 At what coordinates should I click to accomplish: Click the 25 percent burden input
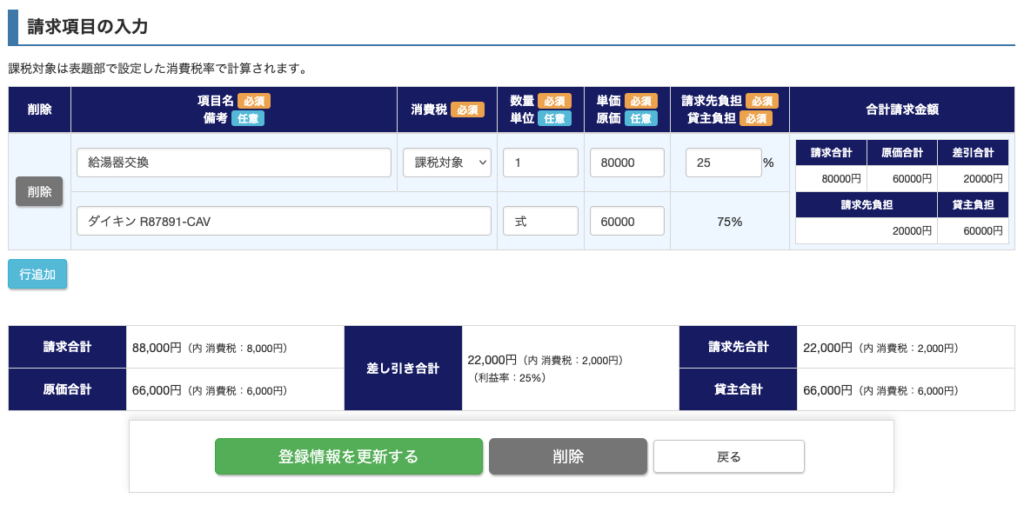[x=722, y=163]
